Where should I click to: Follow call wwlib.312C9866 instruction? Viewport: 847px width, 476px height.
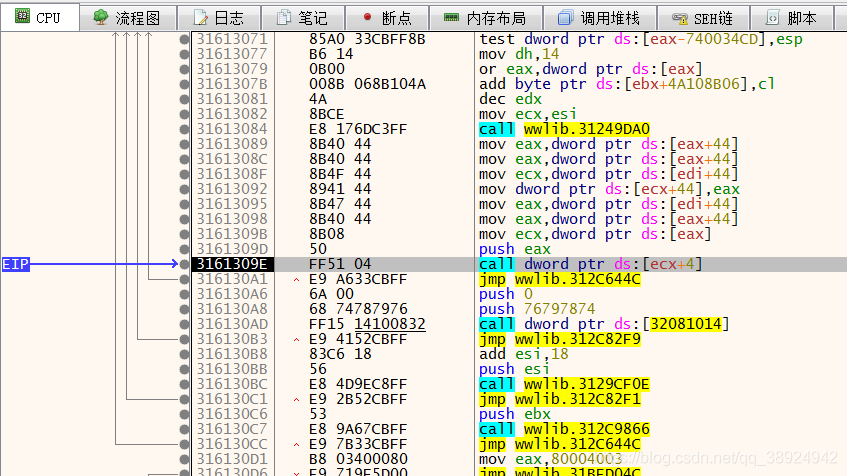pyautogui.click(x=564, y=429)
